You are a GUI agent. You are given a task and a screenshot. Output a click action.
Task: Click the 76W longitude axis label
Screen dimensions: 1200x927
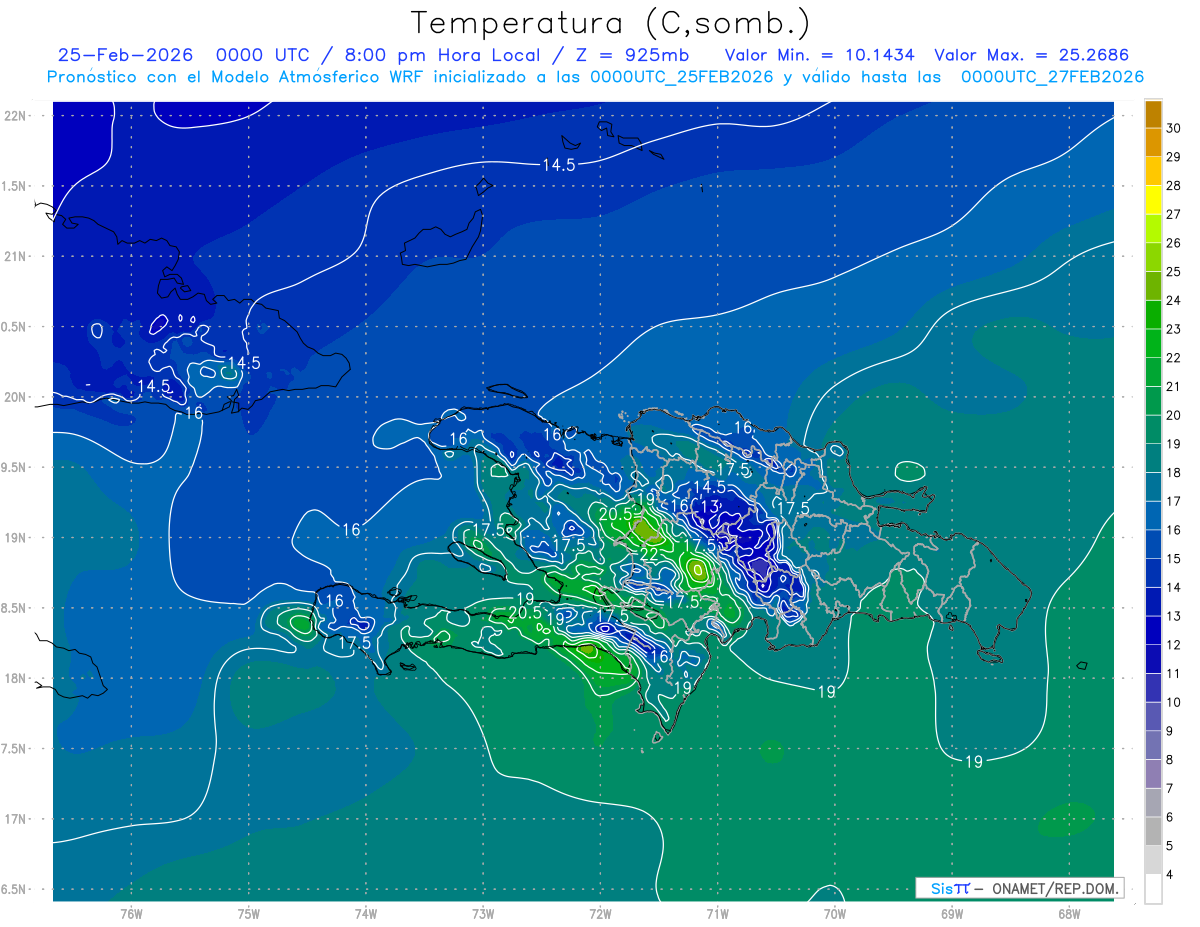(x=131, y=913)
